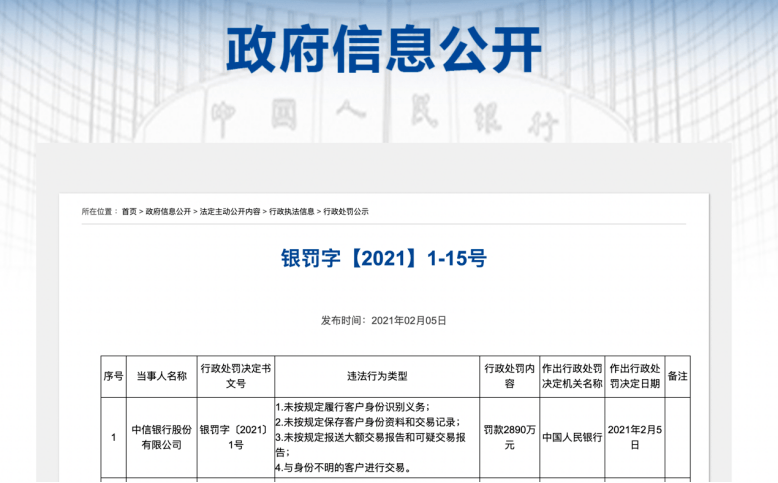Select the cell 中信银行股份有限公司

(x=162, y=437)
